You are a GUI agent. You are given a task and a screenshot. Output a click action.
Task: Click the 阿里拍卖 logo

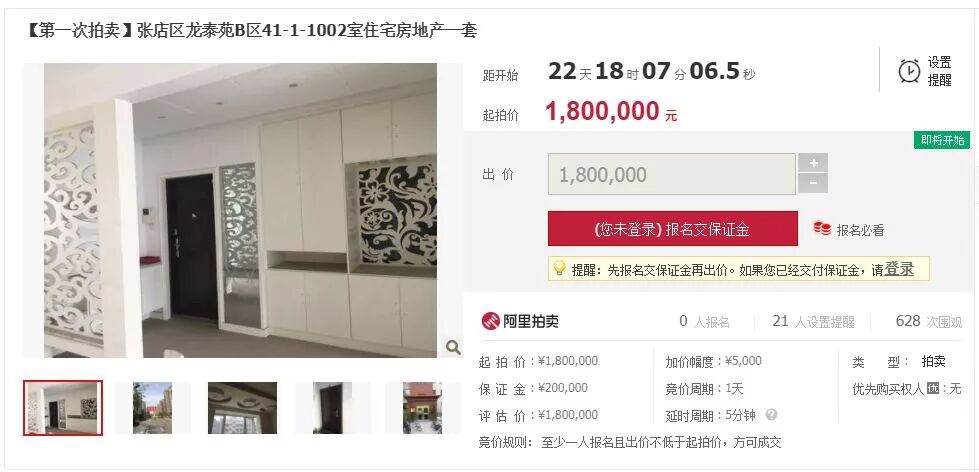pos(519,321)
